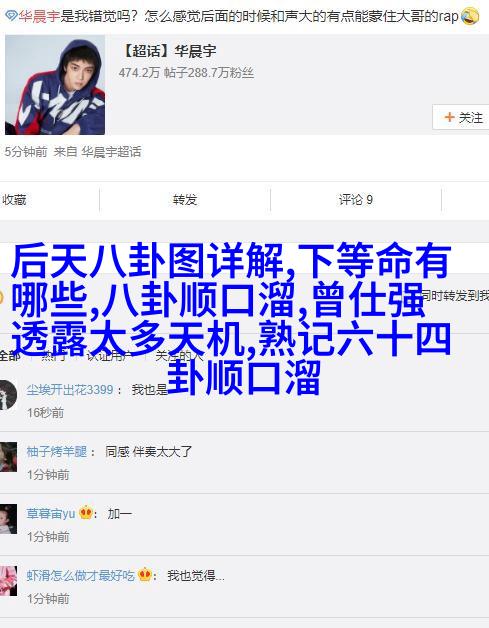489x628 pixels.
Task: Click the diamond super-topic icon before 华晨宇
Action: 11,16
